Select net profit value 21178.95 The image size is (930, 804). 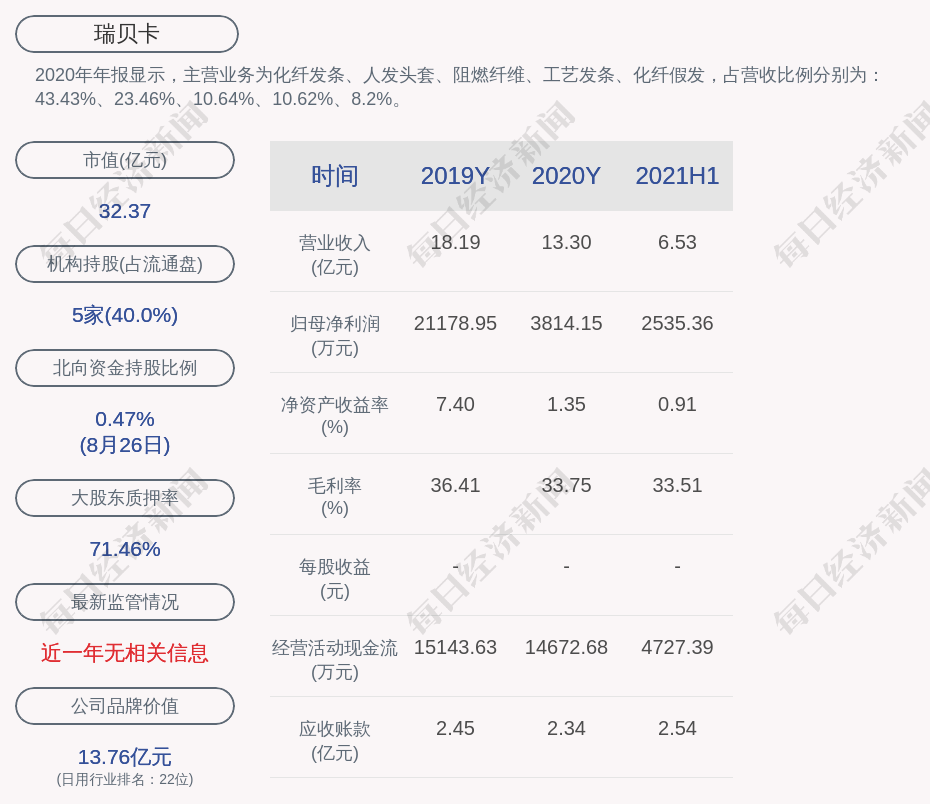[x=455, y=324]
